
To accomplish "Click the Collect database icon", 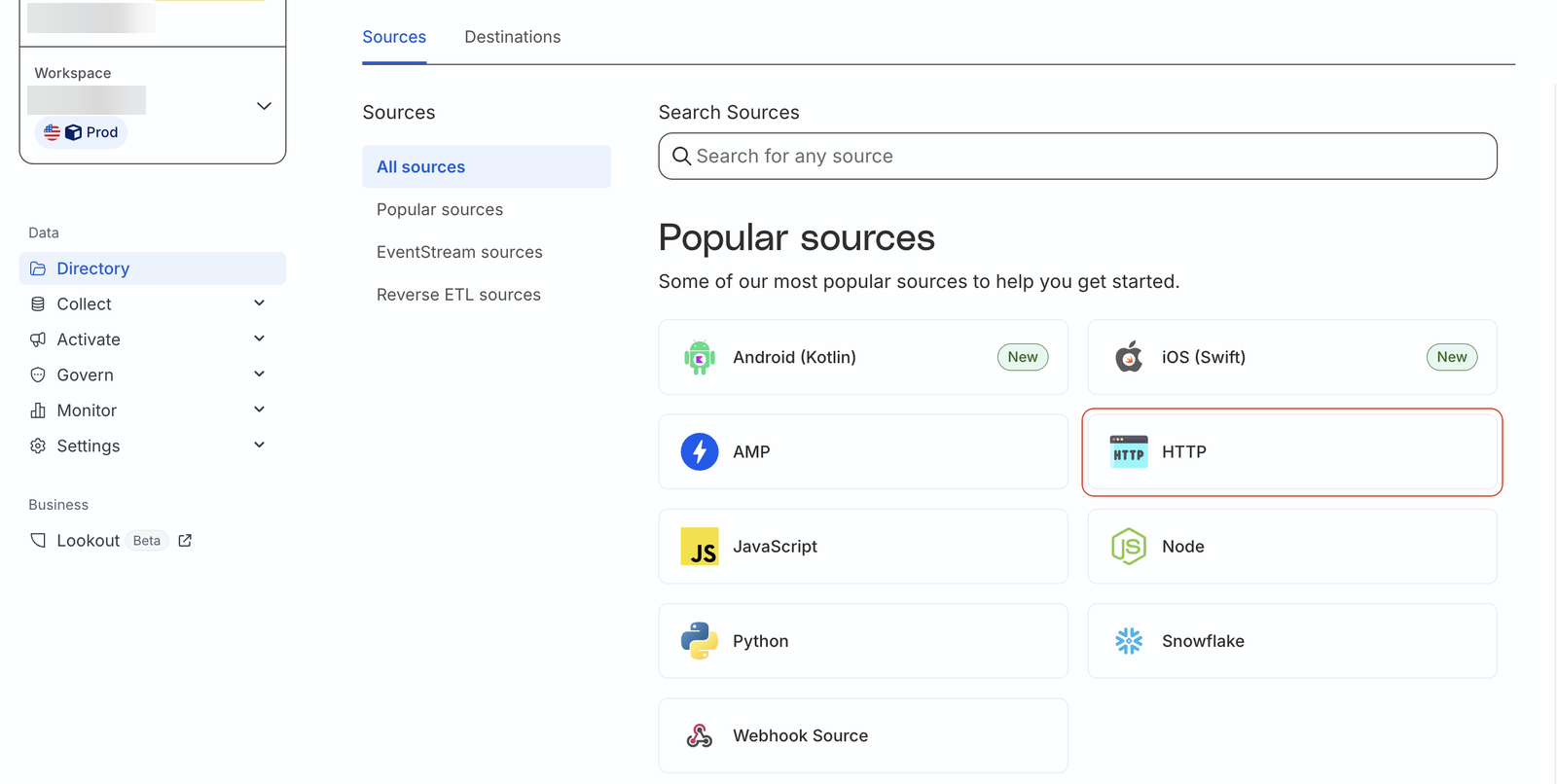I will 38,303.
